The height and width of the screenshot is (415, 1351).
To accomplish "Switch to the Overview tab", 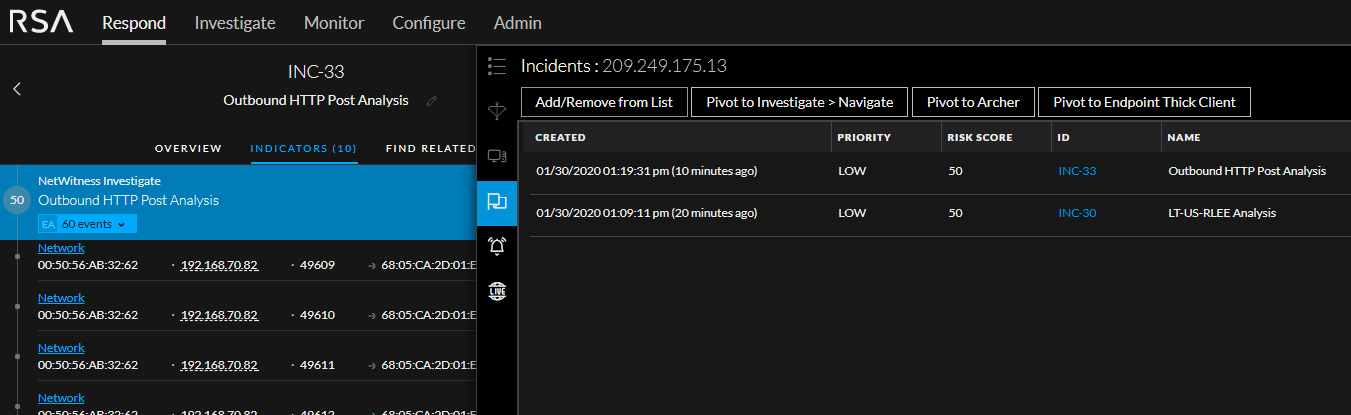I will [x=188, y=149].
